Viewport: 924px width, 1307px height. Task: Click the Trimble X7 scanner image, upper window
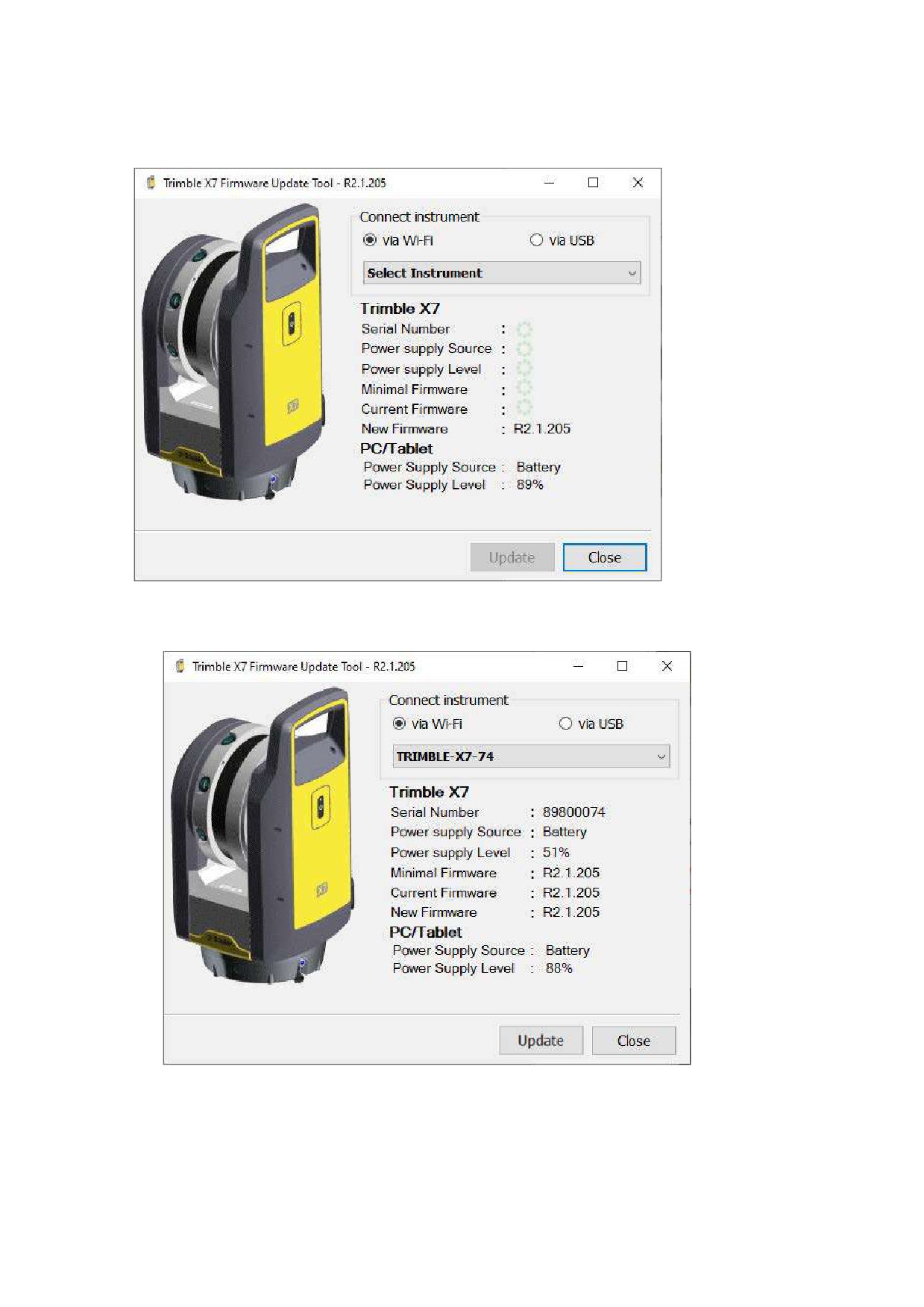pyautogui.click(x=234, y=352)
